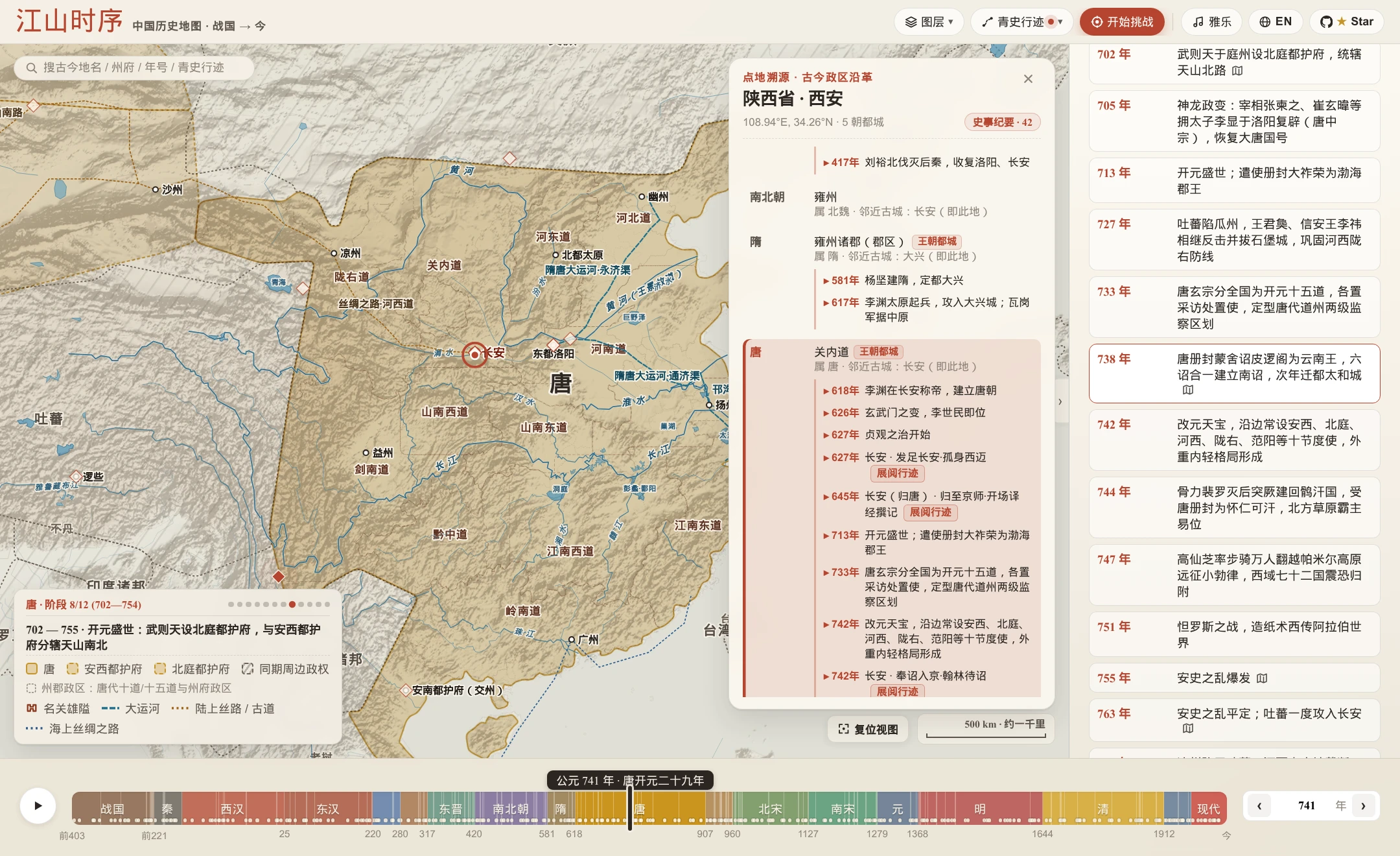Click the 沙州 city marker
This screenshot has width=1400, height=856.
(156, 189)
